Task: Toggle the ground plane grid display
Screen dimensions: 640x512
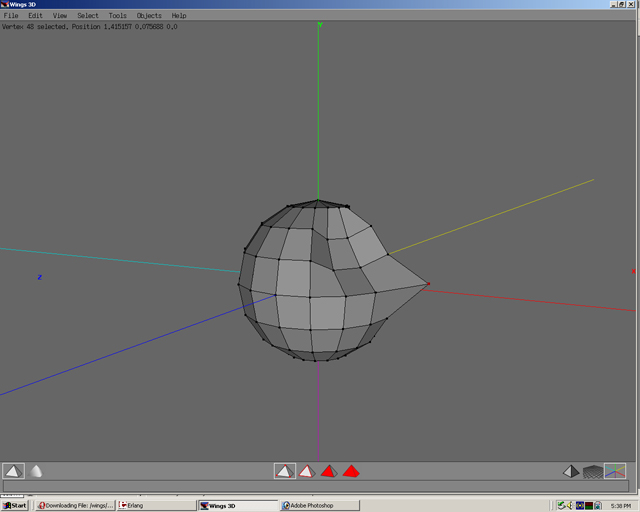Action: (593, 471)
